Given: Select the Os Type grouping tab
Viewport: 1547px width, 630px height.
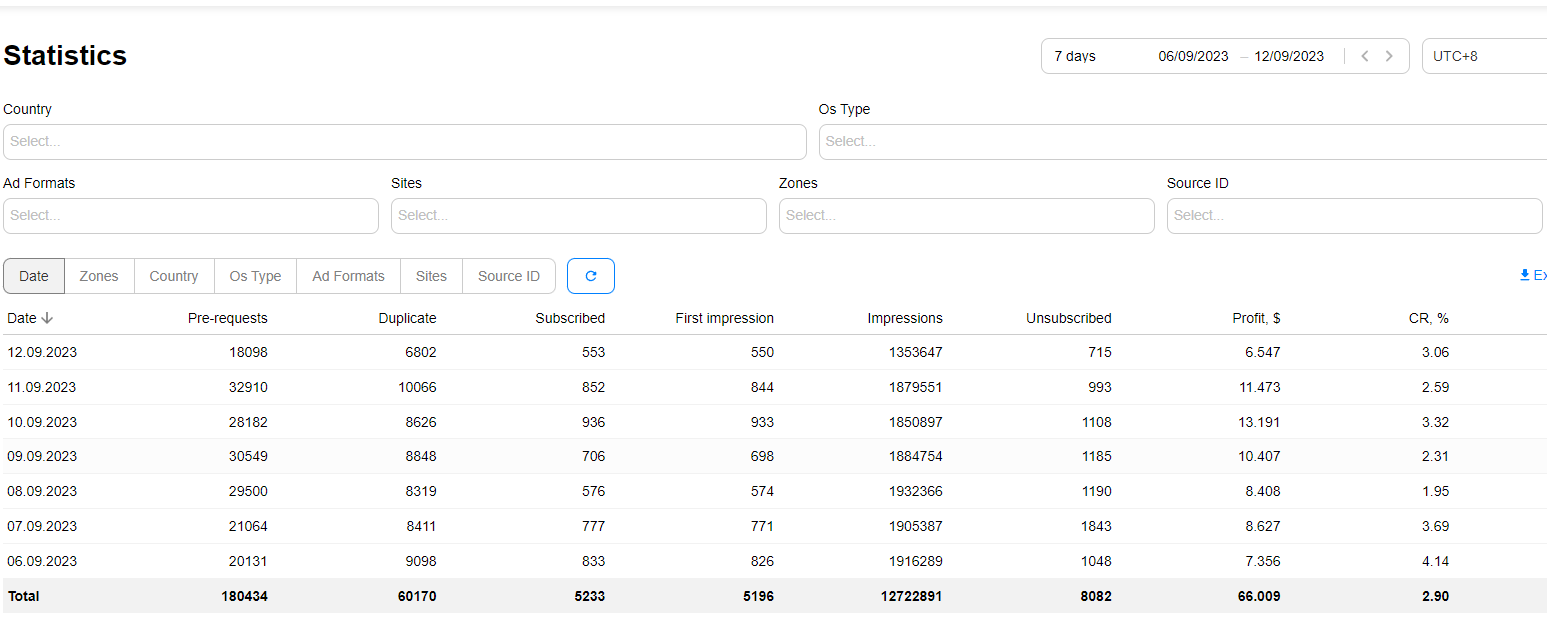Looking at the screenshot, I should pyautogui.click(x=255, y=276).
